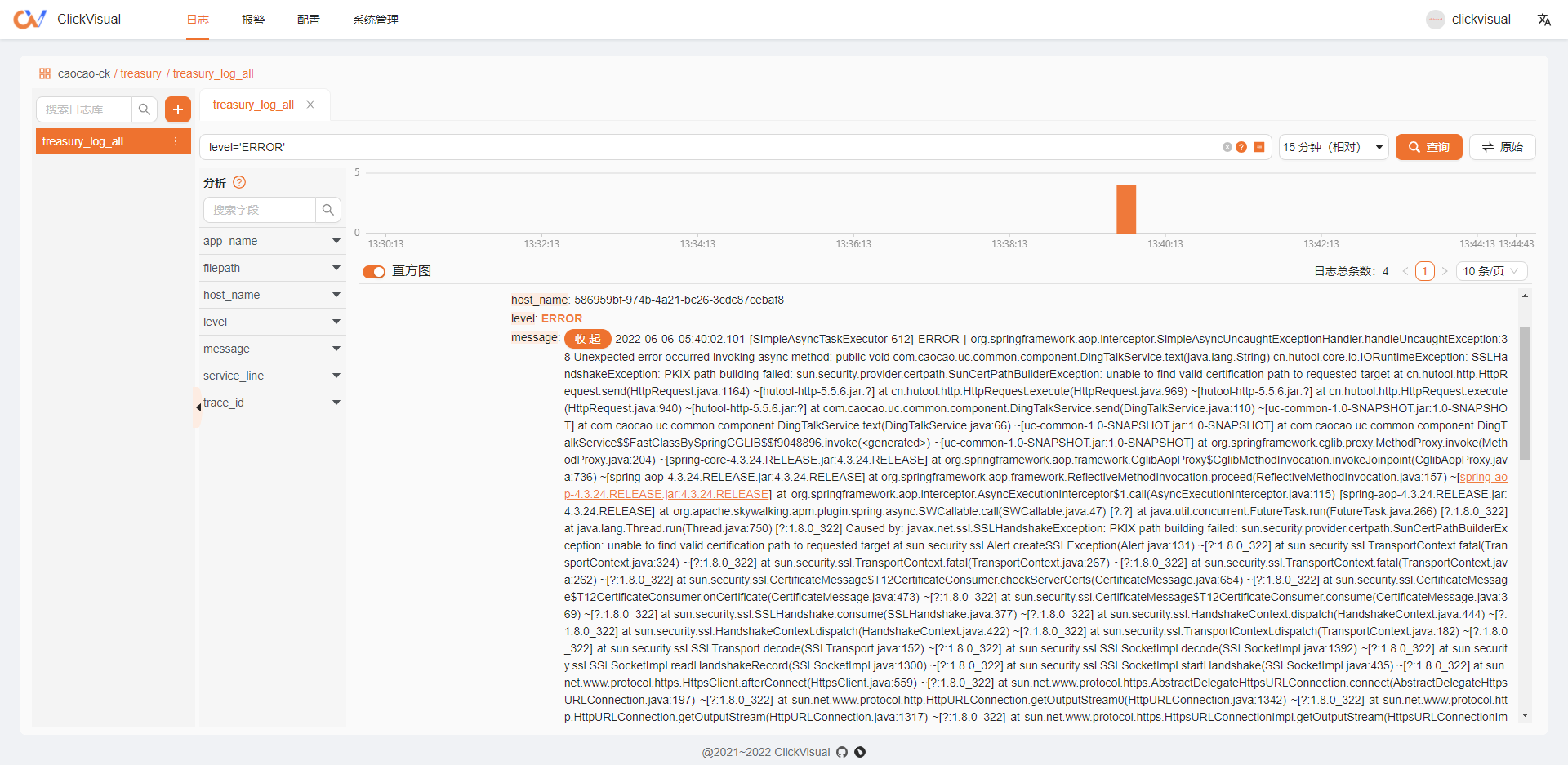Switch to the 报警 menu tab
Screen dimensions: 1568x765
[x=253, y=20]
